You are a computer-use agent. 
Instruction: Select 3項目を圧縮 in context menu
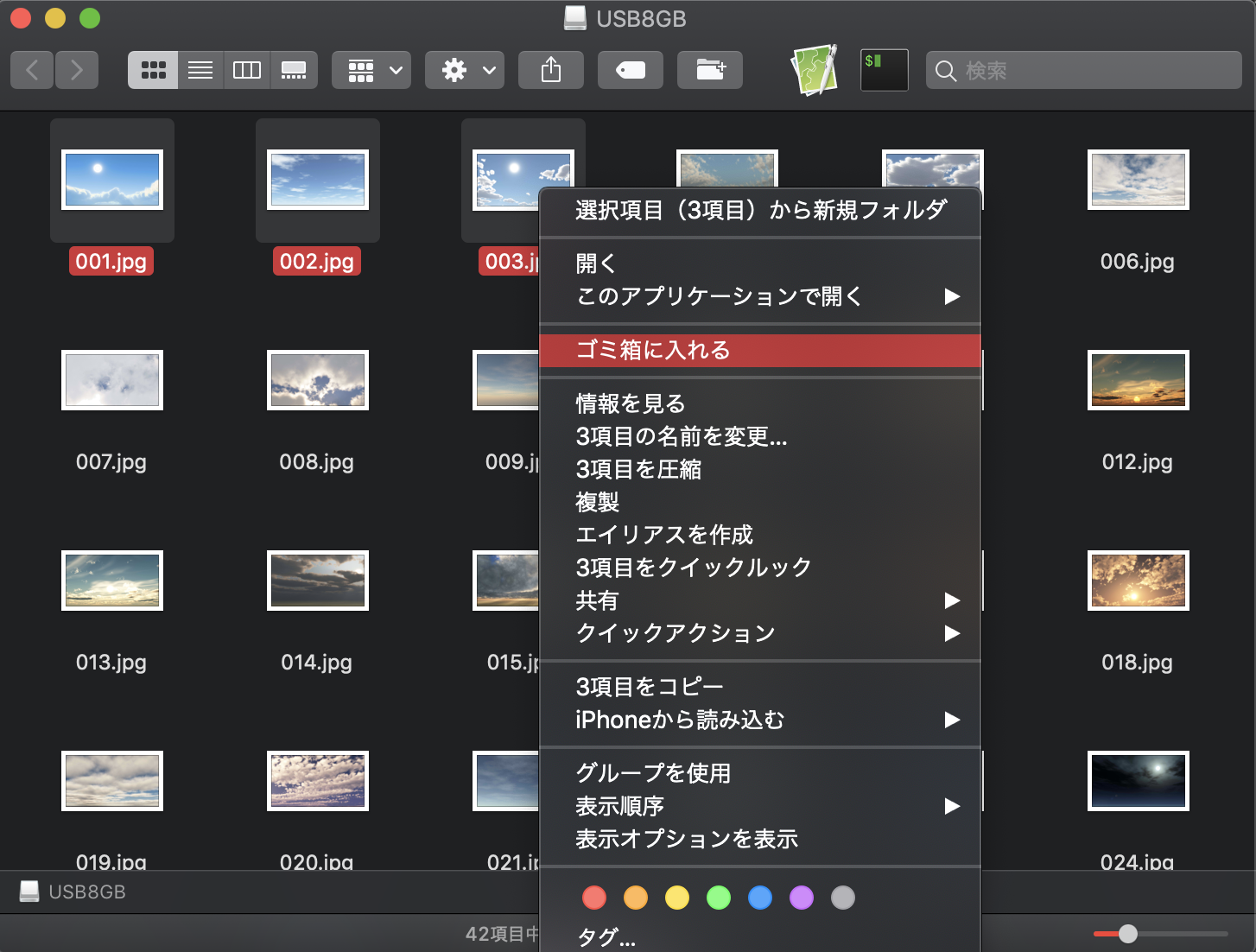(638, 469)
